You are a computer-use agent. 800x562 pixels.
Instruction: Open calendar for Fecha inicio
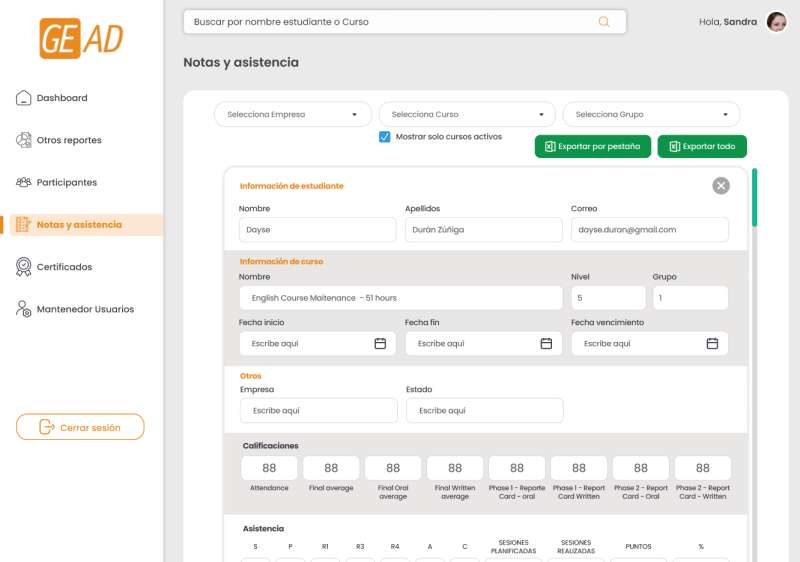point(380,344)
